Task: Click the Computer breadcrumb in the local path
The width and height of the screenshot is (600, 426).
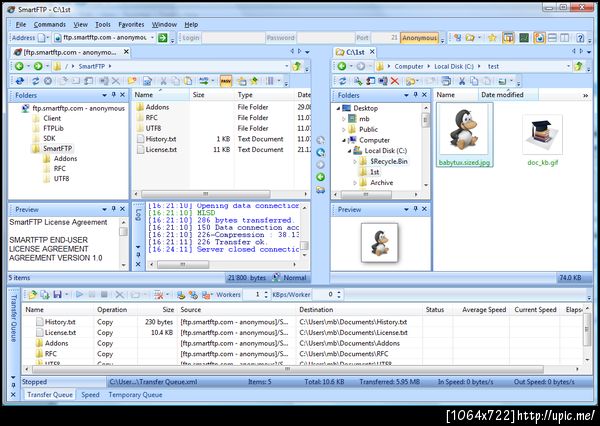Action: [409, 66]
